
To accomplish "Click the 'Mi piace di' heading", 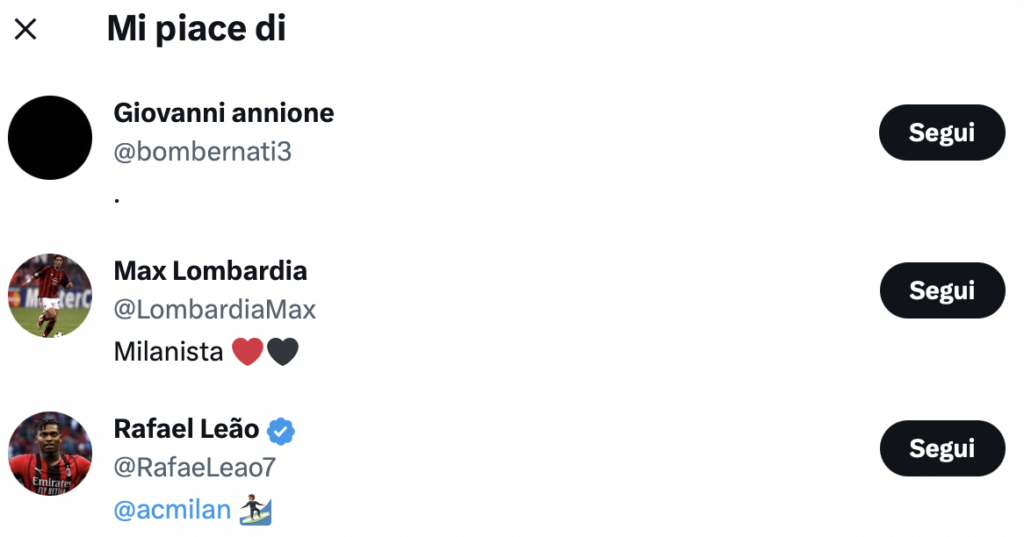I will point(196,30).
